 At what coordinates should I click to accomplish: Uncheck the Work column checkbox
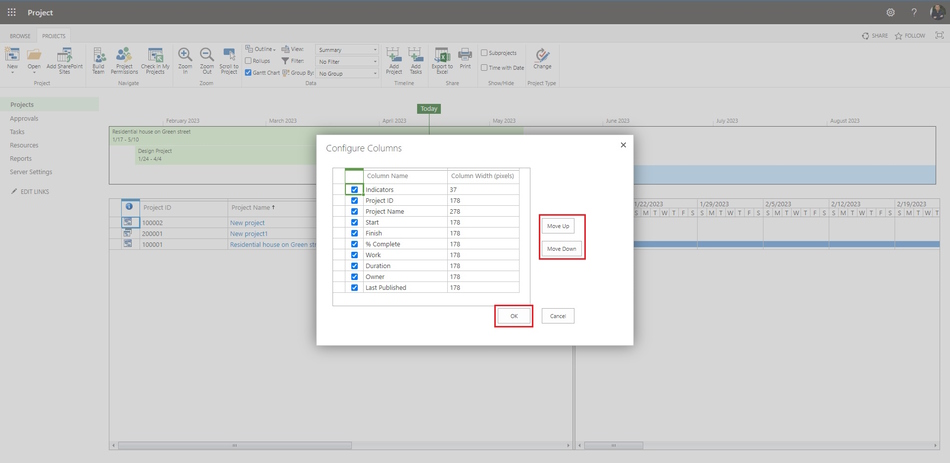click(354, 255)
